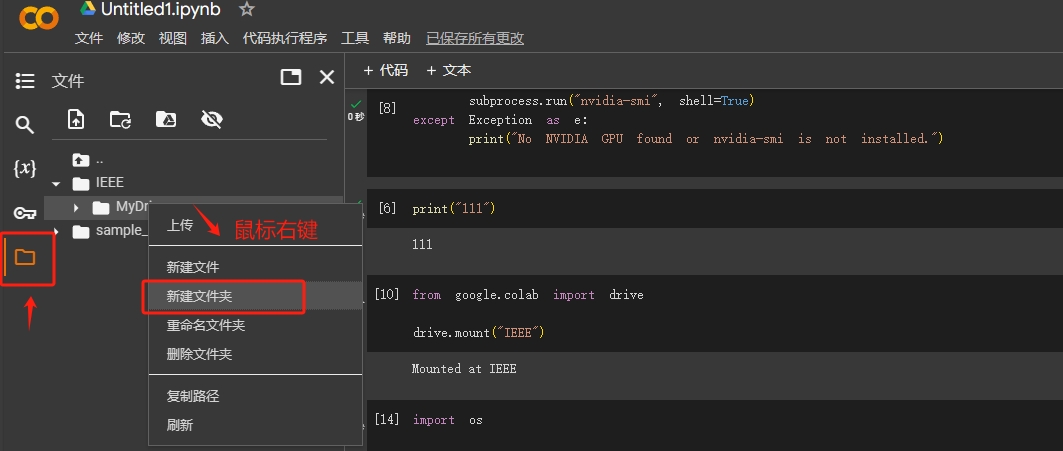
Task: Open the variables {x} panel
Action: [x=25, y=168]
